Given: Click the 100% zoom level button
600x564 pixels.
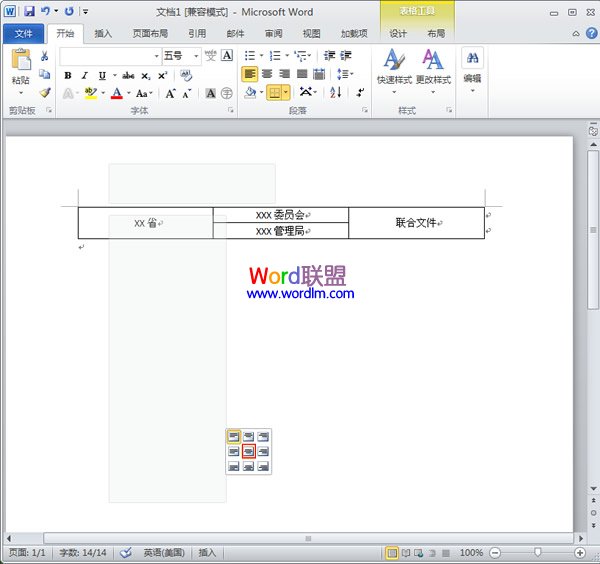Looking at the screenshot, I should point(471,553).
